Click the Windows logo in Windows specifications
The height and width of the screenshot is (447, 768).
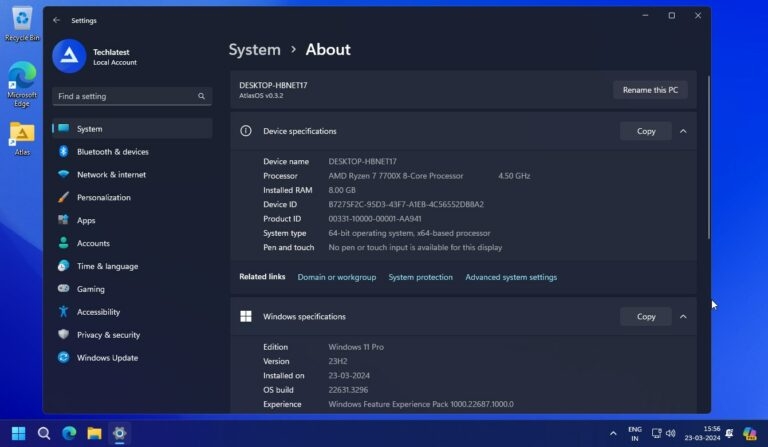pyautogui.click(x=246, y=316)
